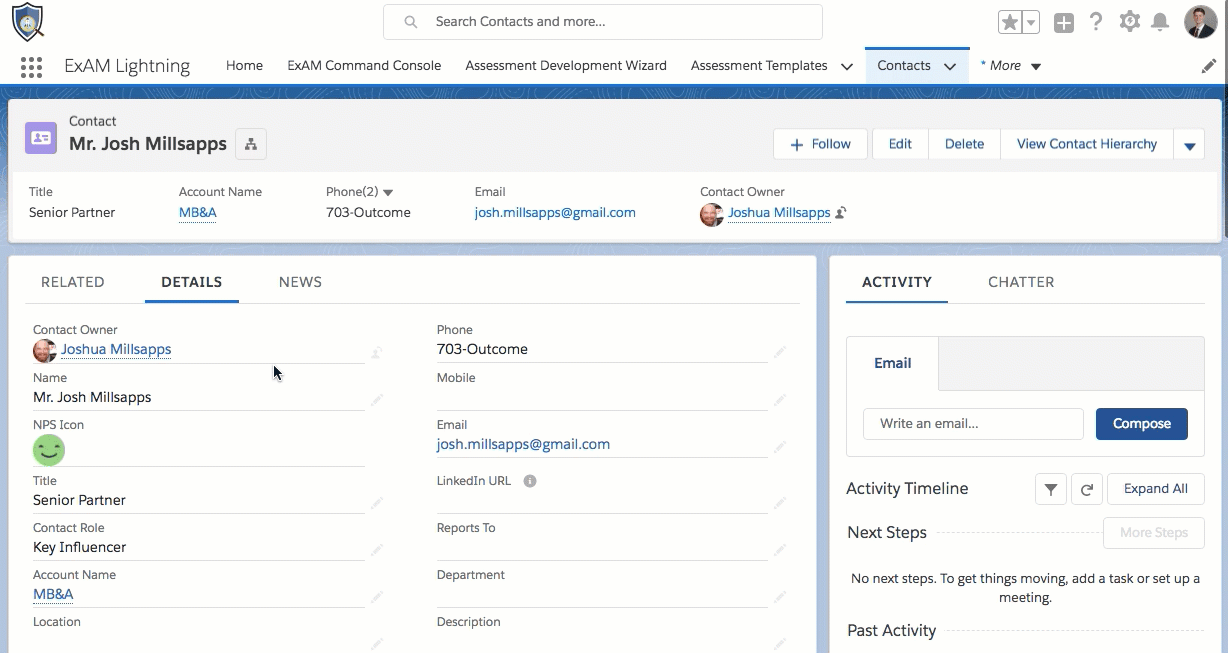Click the ExAM shield logo
The image size is (1228, 653).
28,21
